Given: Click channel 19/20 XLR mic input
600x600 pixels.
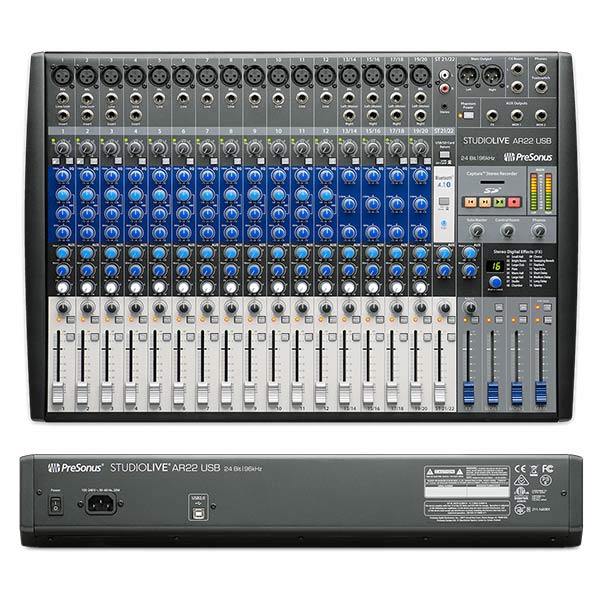Looking at the screenshot, I should (421, 75).
